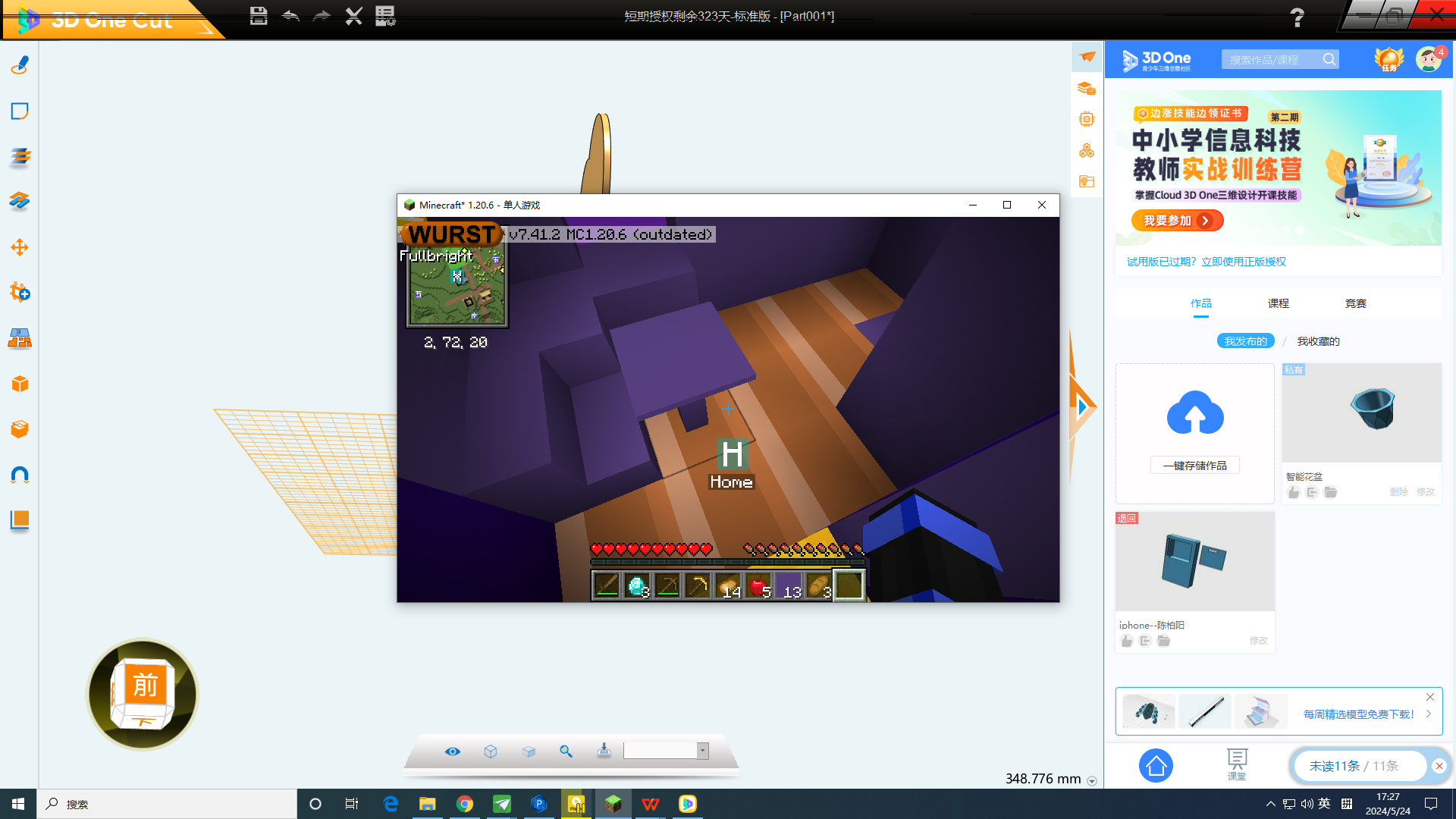Click the magnet snap tool icon
Viewport: 1456px width, 819px height.
coord(20,475)
